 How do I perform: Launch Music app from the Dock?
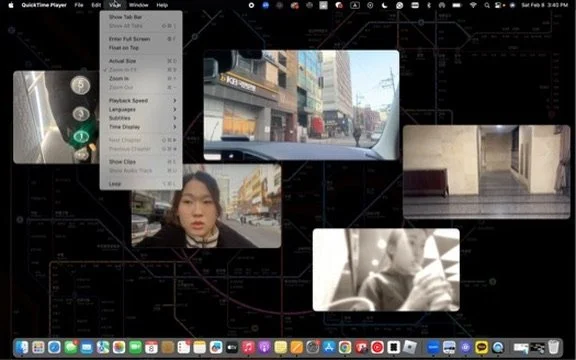[248, 347]
